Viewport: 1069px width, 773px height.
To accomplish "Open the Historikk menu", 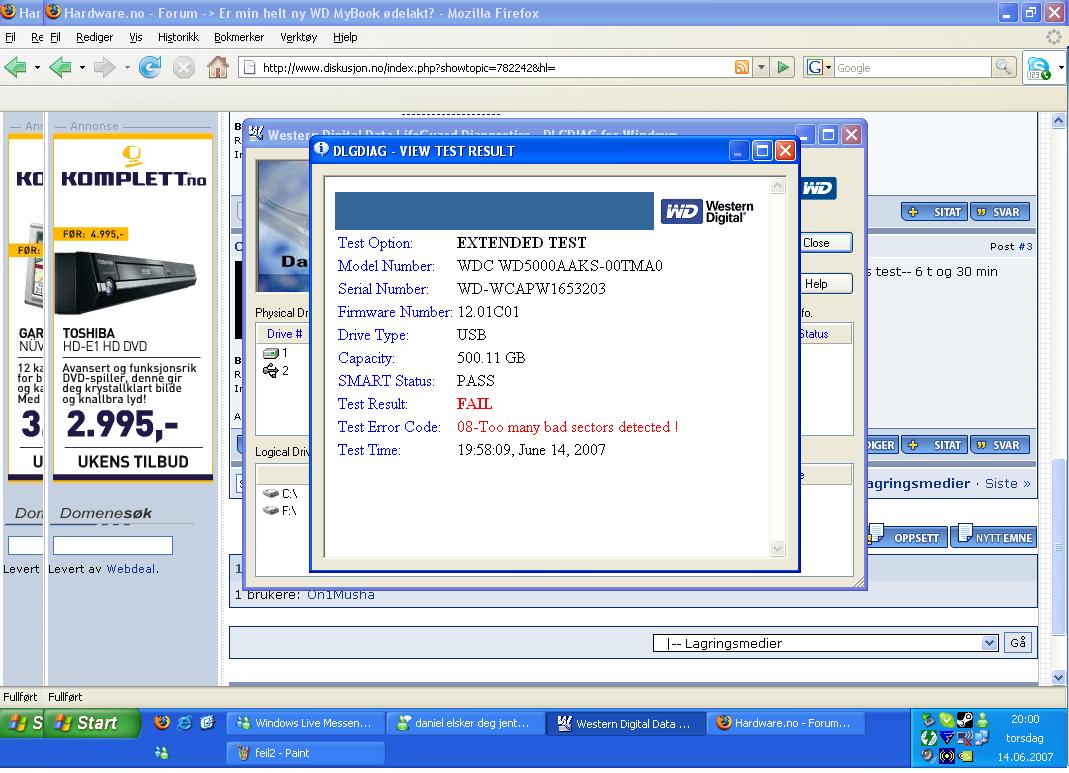I will pos(178,37).
